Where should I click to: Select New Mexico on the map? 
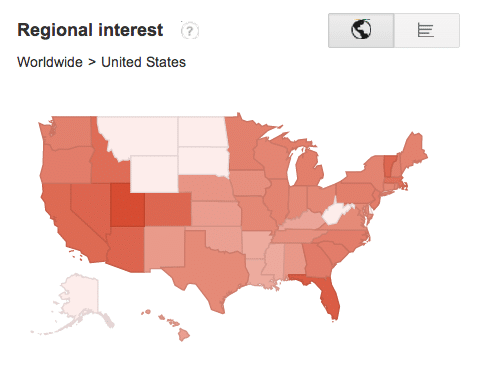point(165,247)
